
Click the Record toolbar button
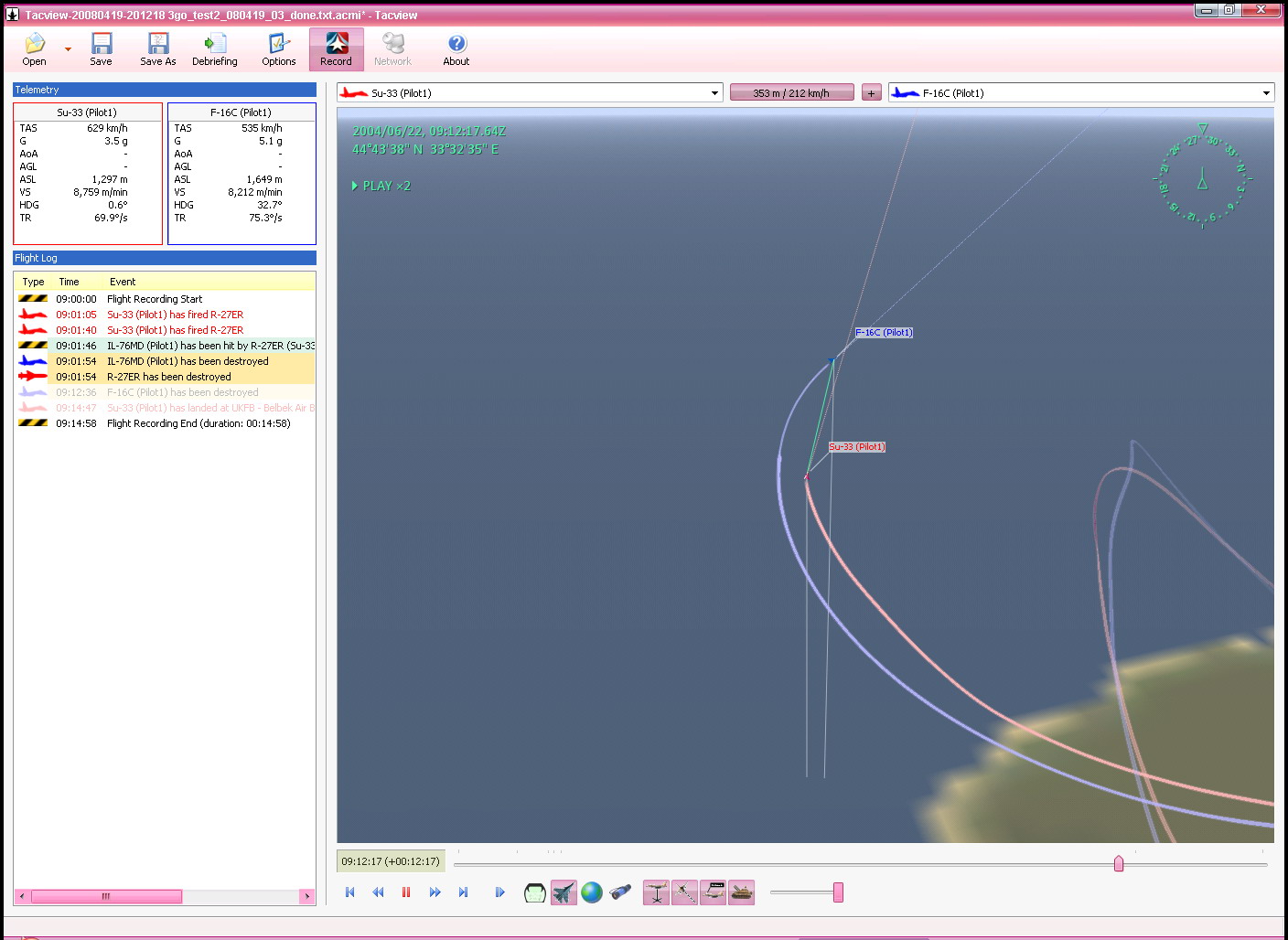click(336, 49)
